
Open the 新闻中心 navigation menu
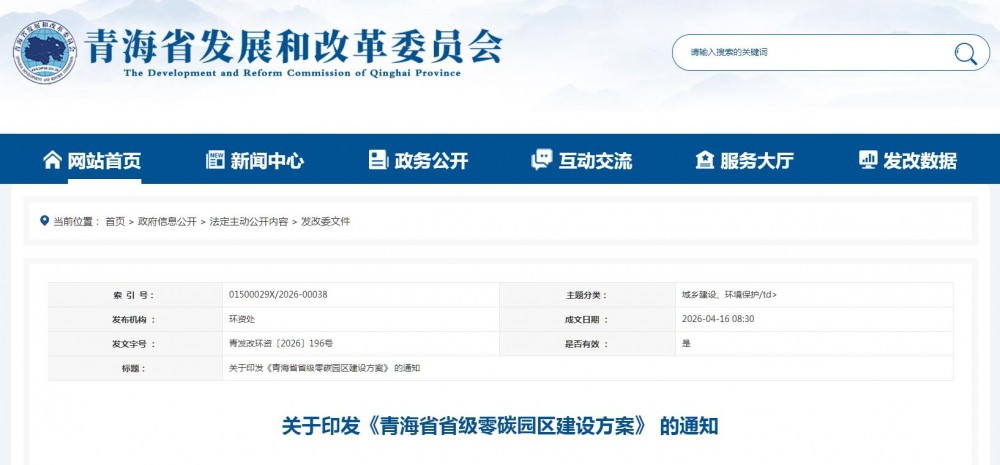266,161
